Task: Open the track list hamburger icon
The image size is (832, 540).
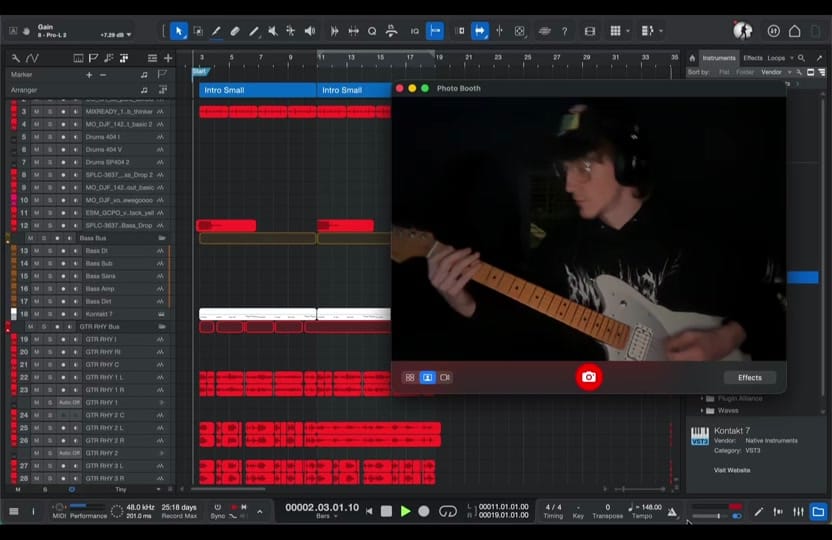Action: (152, 58)
